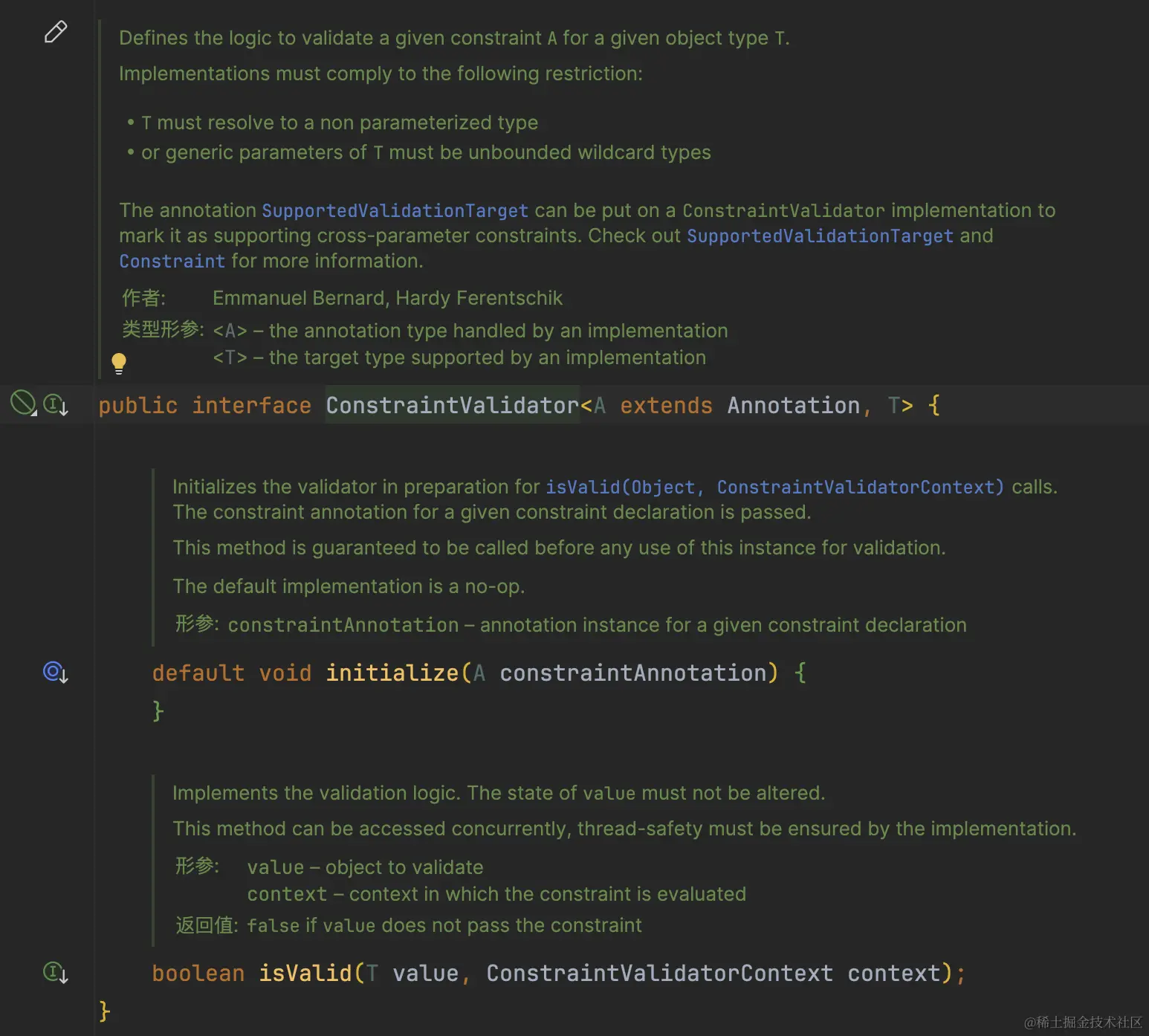Click the crossed-circle icon beside interface declaration
This screenshot has height=1036, width=1149.
[23, 403]
